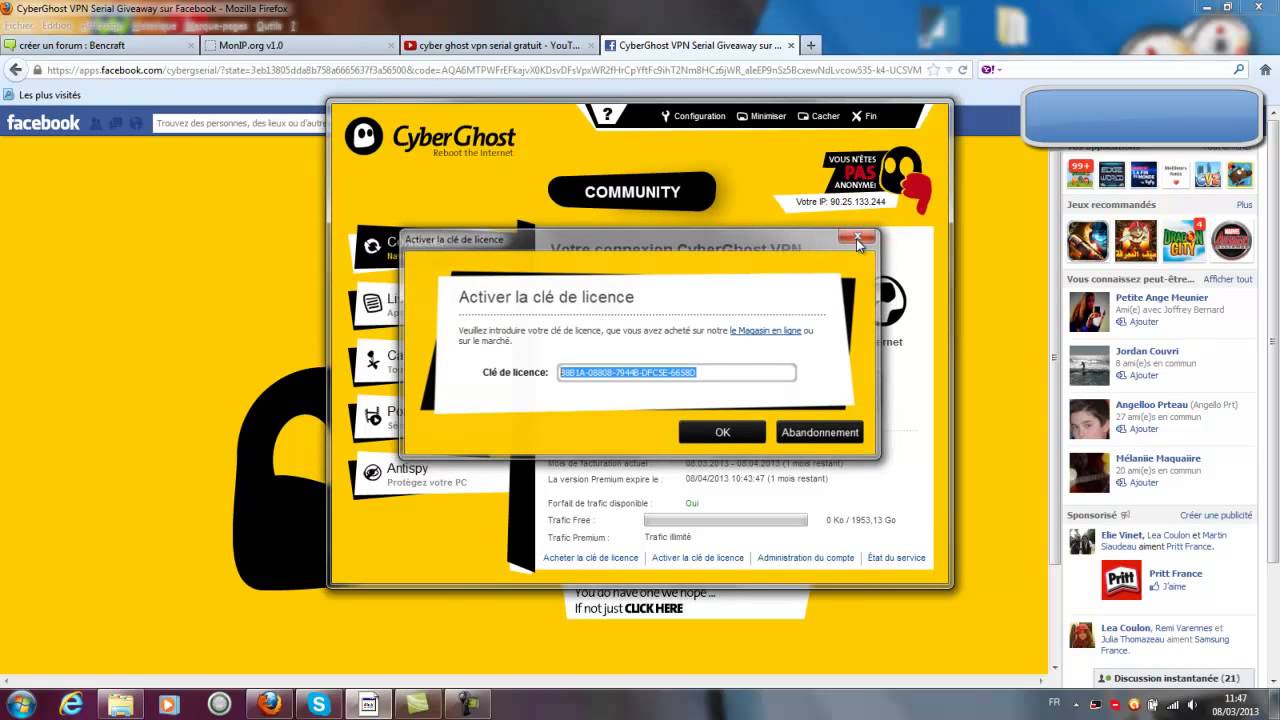Confirm license key with OK button

pyautogui.click(x=722, y=432)
